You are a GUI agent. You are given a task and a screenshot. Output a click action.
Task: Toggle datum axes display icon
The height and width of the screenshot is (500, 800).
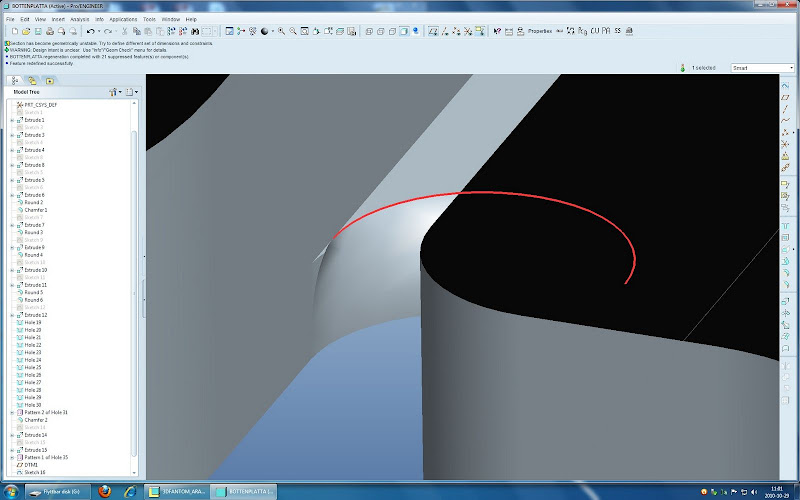pyautogui.click(x=442, y=31)
